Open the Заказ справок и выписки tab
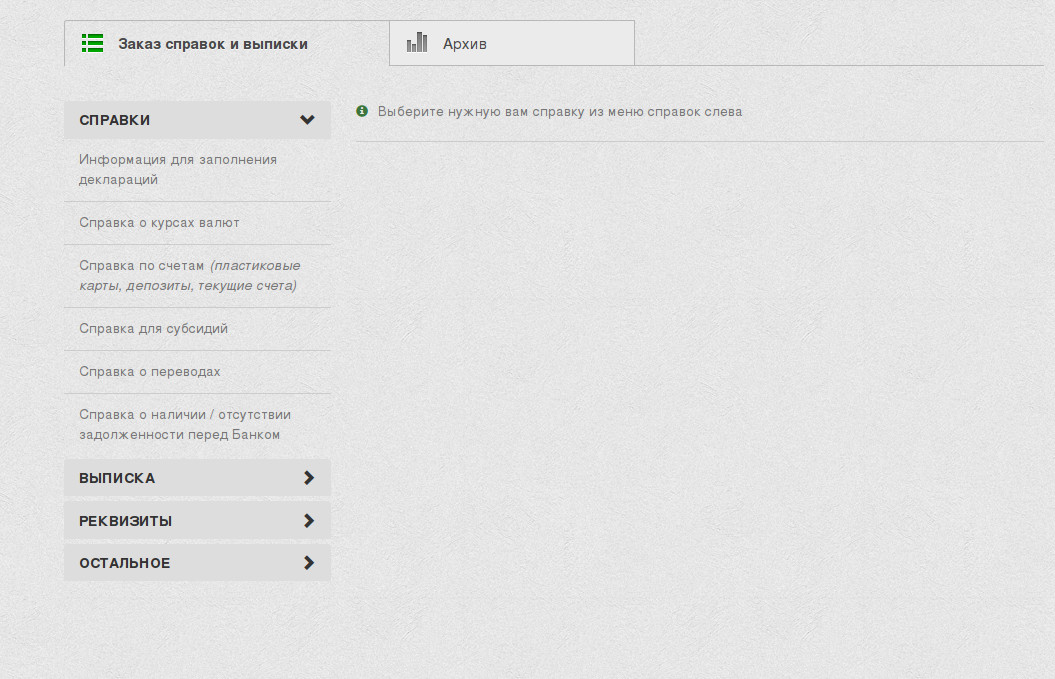Screen dimensions: 1055x679 (227, 43)
